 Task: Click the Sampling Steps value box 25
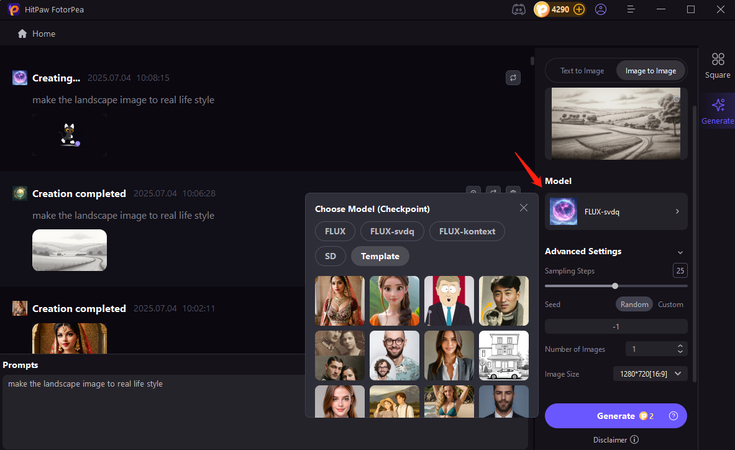680,270
